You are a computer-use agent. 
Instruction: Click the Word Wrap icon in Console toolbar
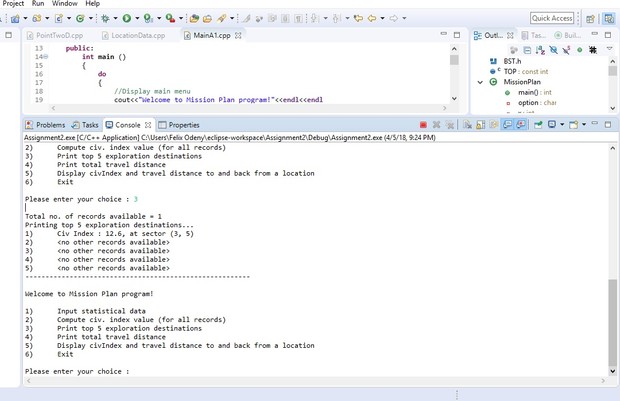pos(494,125)
